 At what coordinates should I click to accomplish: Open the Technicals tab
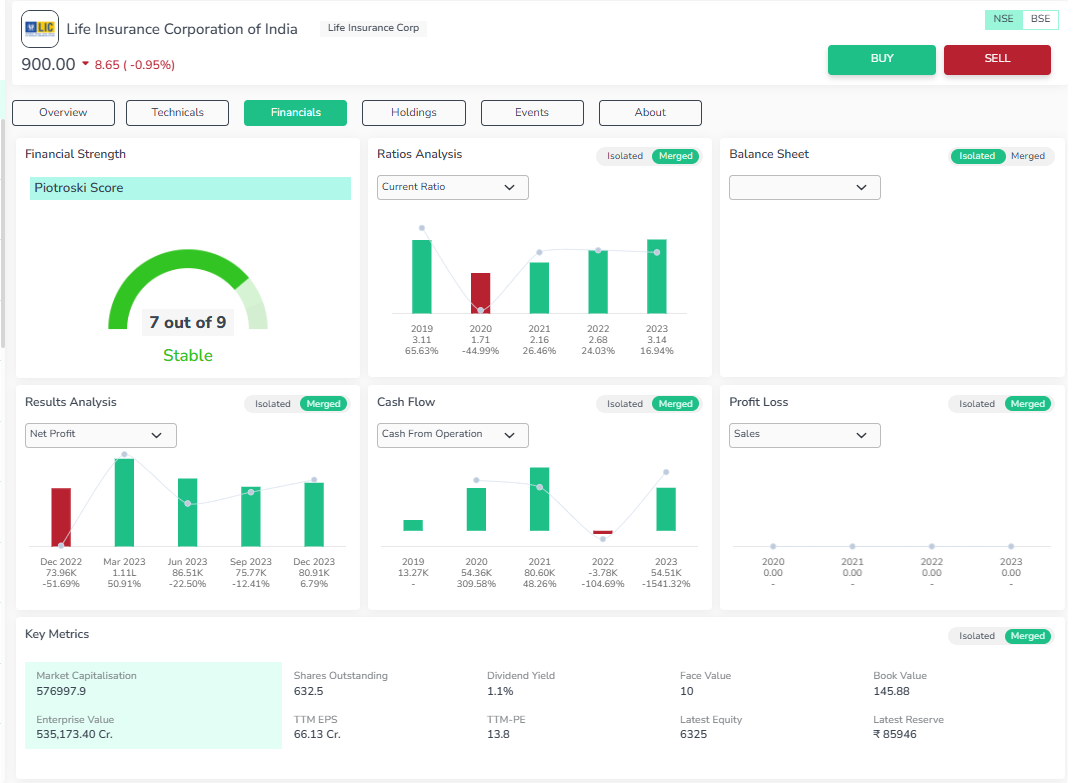click(177, 113)
